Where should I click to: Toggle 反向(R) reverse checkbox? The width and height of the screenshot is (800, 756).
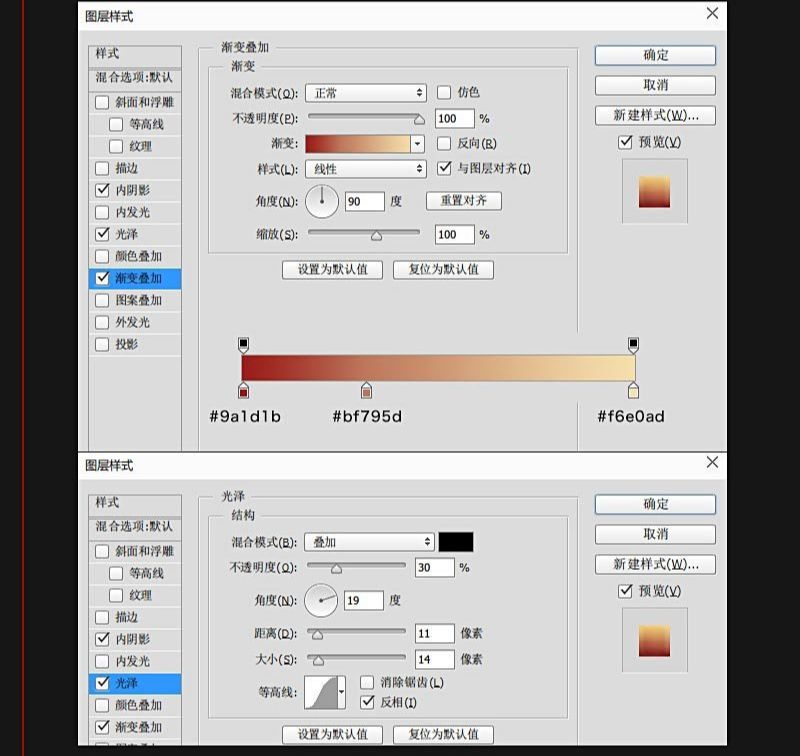tap(444, 143)
